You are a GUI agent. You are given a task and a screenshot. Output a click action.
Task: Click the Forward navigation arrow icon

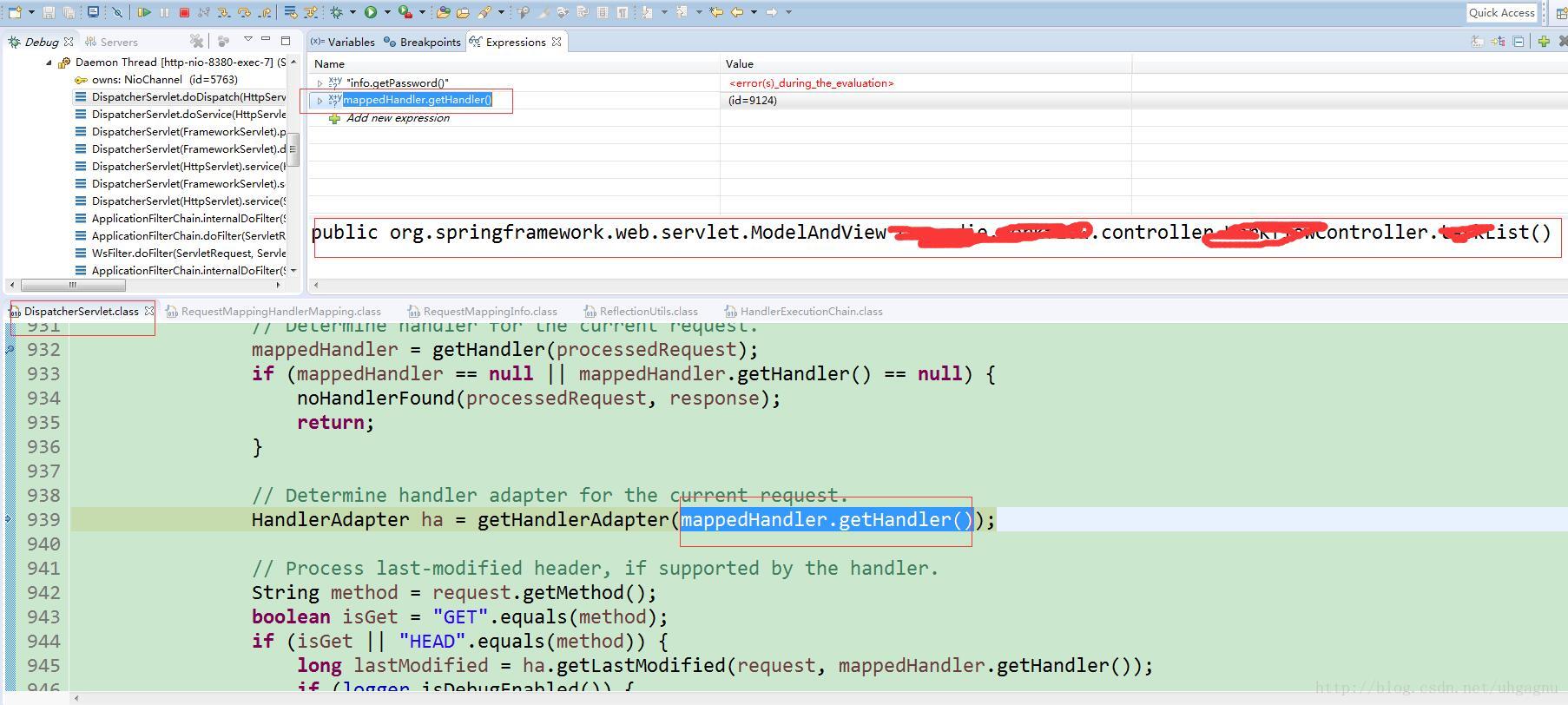[771, 12]
